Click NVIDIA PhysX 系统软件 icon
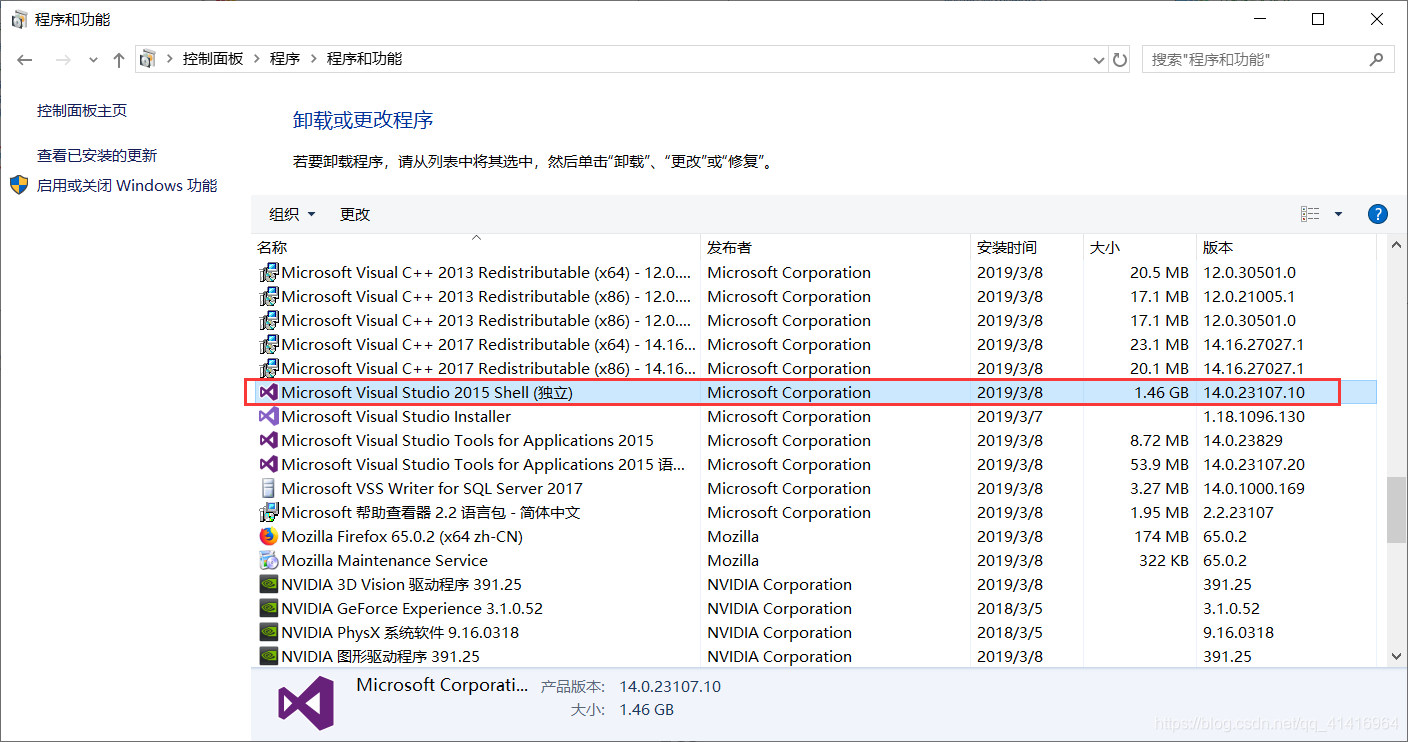Screen dimensions: 1408x742 coord(268,632)
